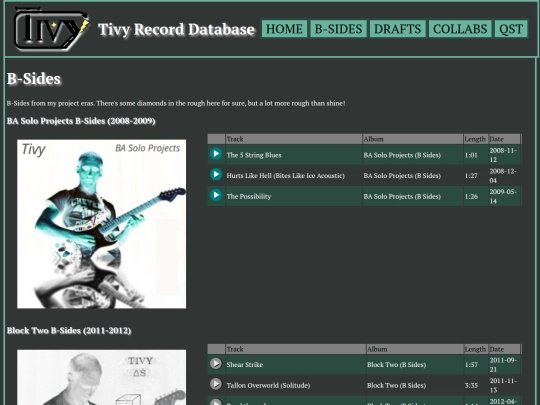Click the Tivy Record Database title
This screenshot has width=540, height=405.
[x=176, y=30]
